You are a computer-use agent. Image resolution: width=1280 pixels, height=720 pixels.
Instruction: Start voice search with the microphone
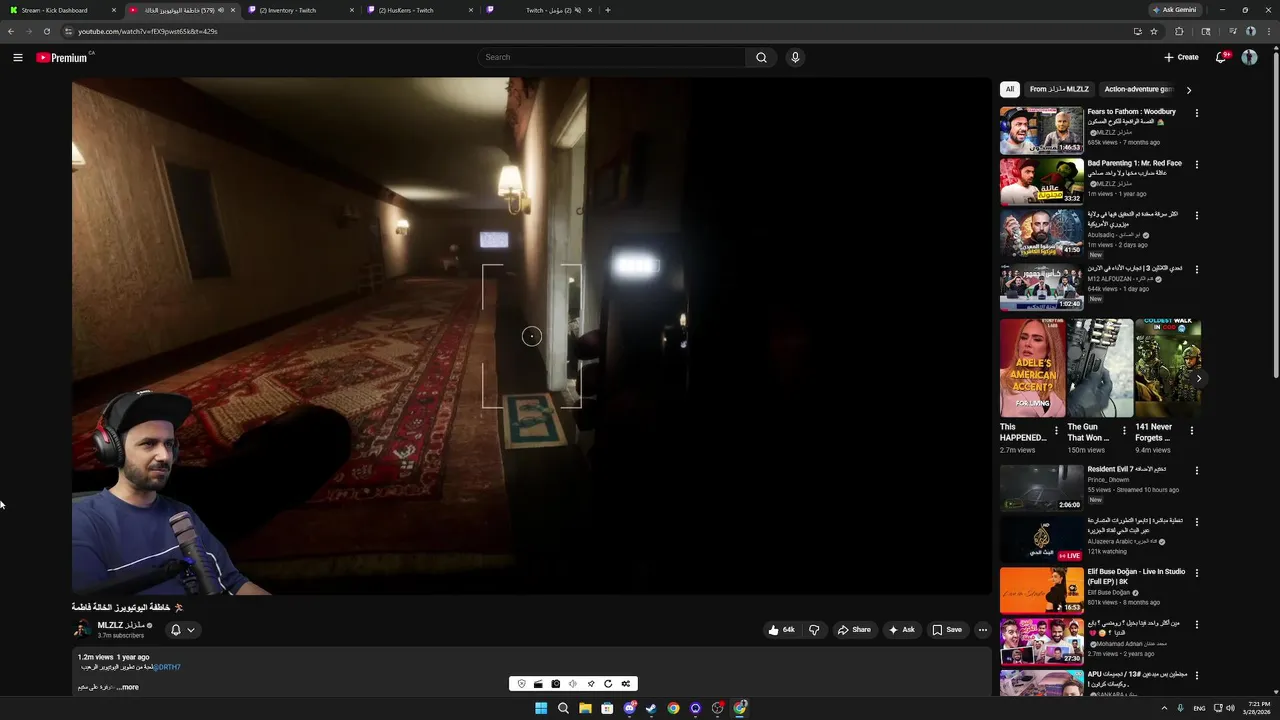[x=795, y=57]
